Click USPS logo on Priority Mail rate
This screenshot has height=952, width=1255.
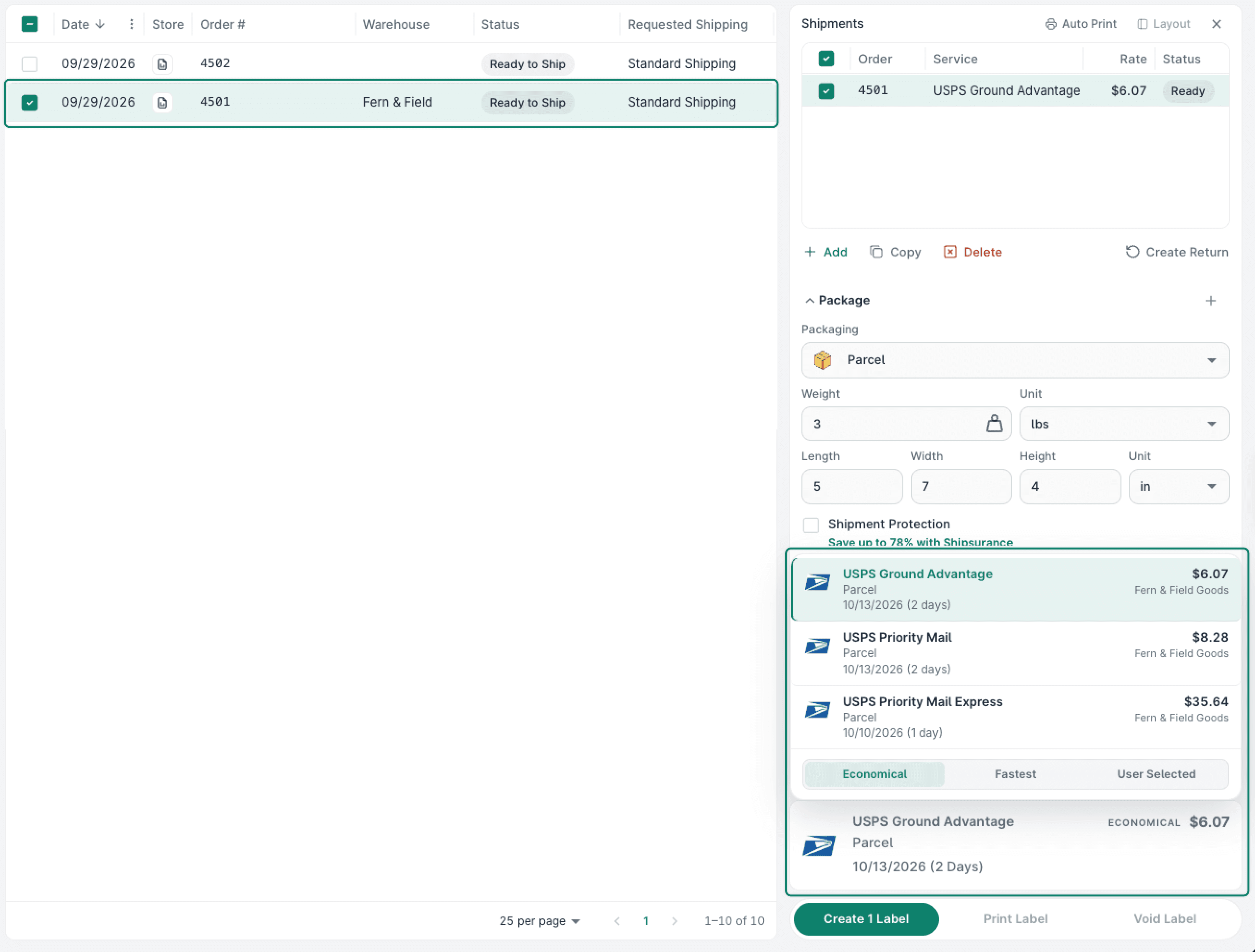[x=818, y=646]
